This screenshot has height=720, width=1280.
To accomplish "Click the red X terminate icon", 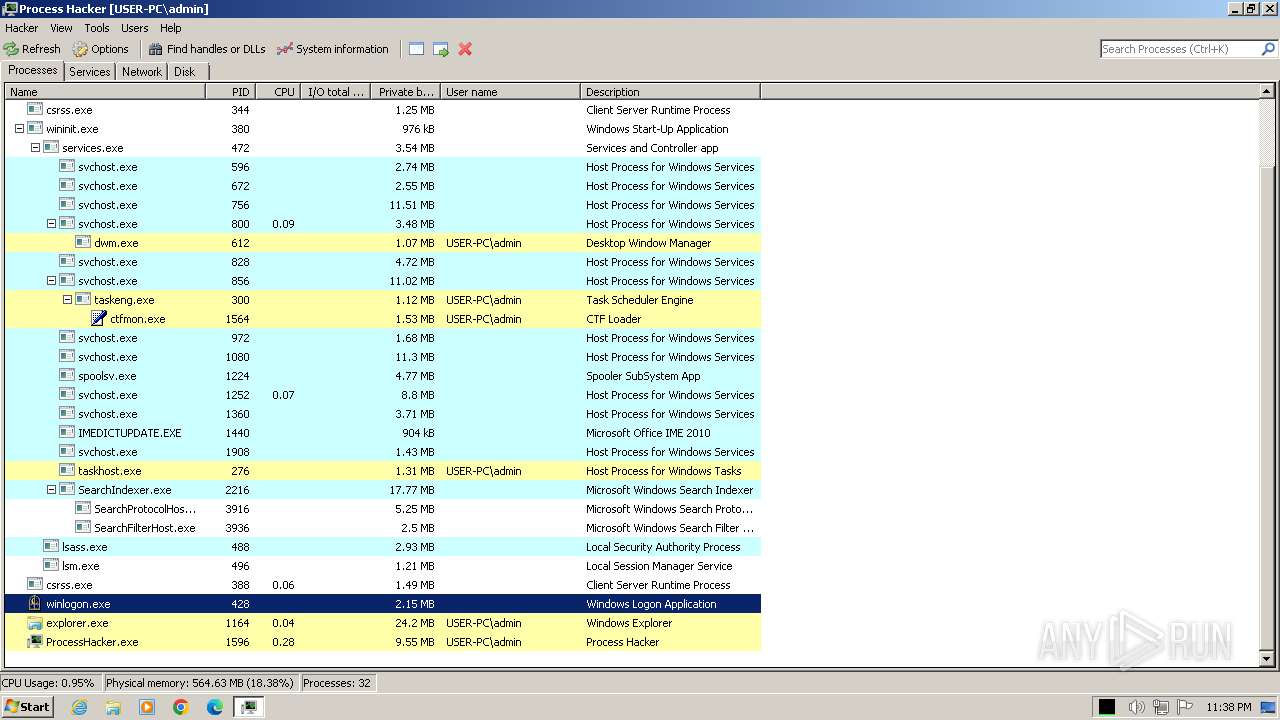I will [465, 49].
